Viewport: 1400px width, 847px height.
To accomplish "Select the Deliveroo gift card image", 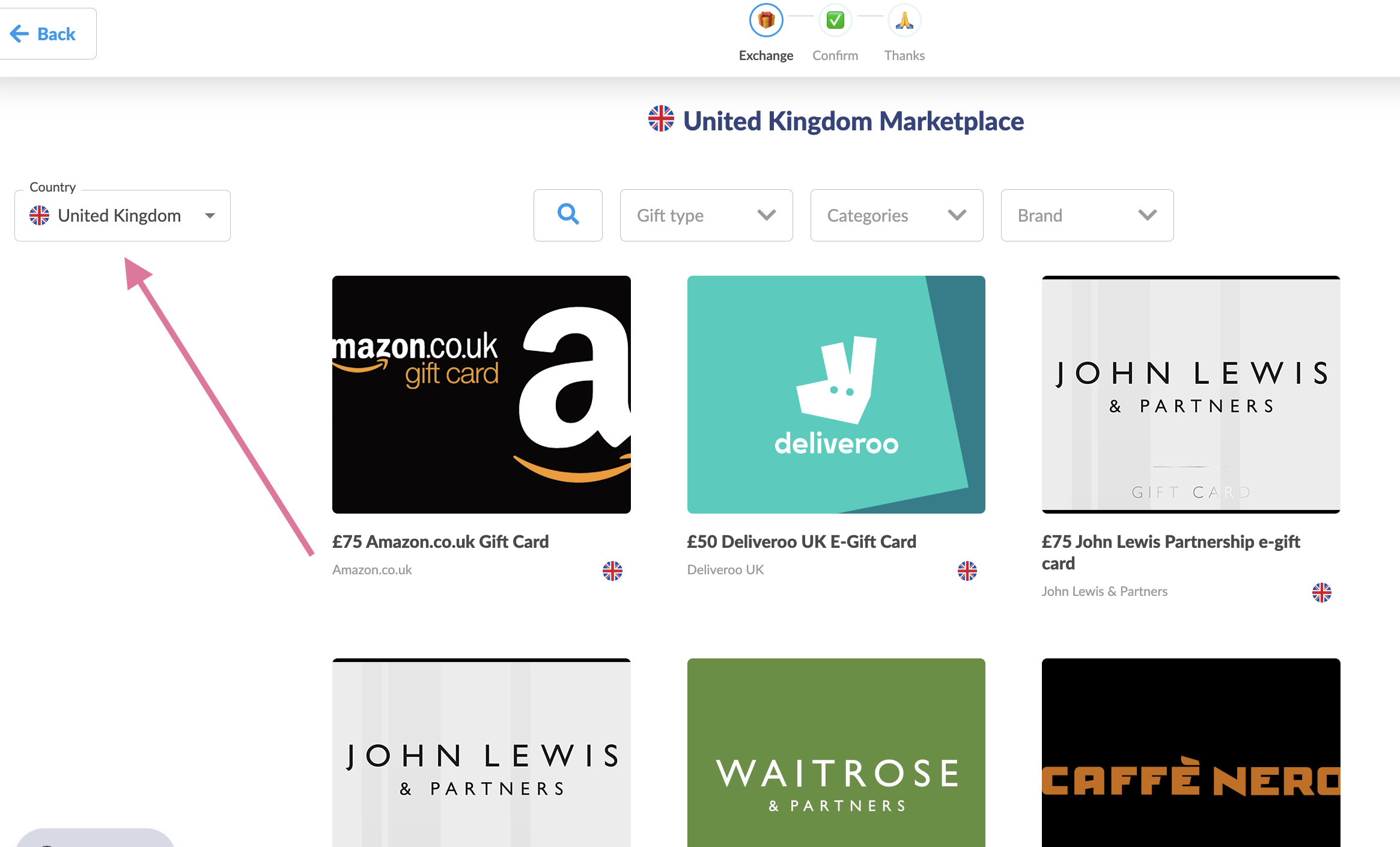I will [x=836, y=395].
